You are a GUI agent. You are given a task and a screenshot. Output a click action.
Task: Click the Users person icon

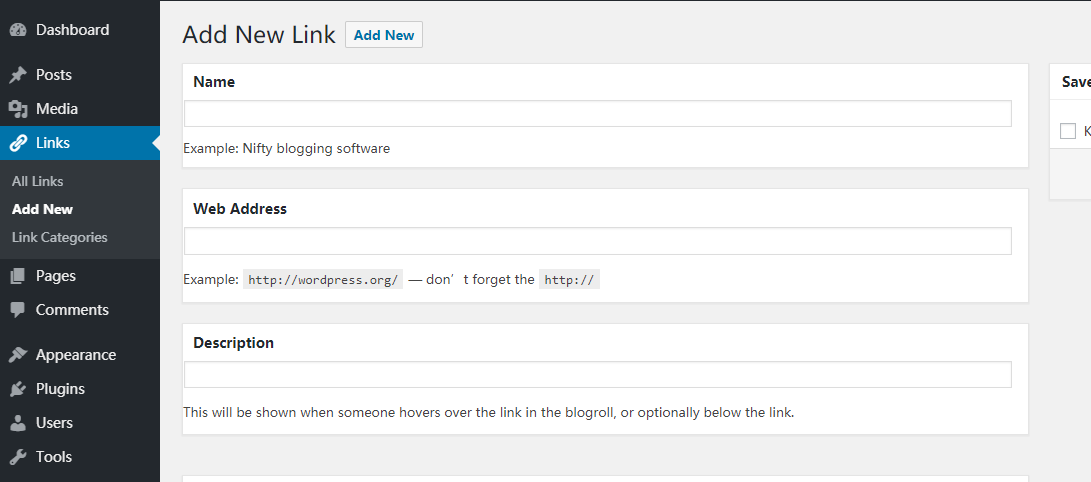pos(18,423)
